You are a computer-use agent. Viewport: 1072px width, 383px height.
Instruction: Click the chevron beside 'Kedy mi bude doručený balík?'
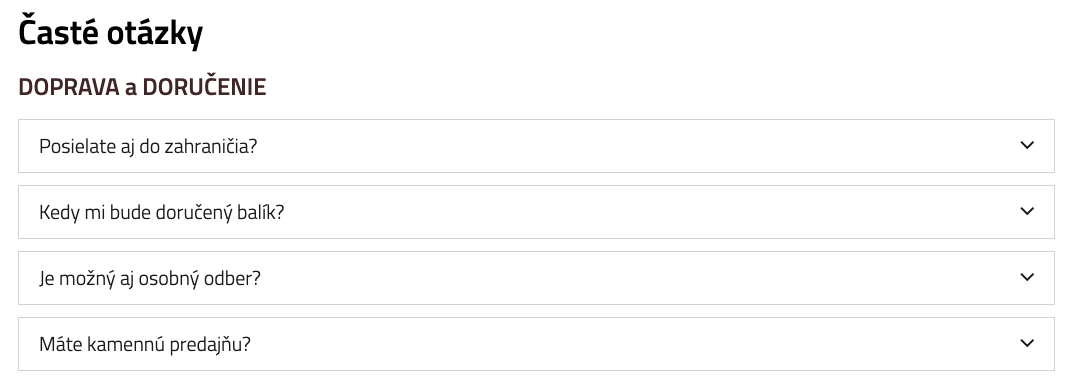tap(1027, 211)
